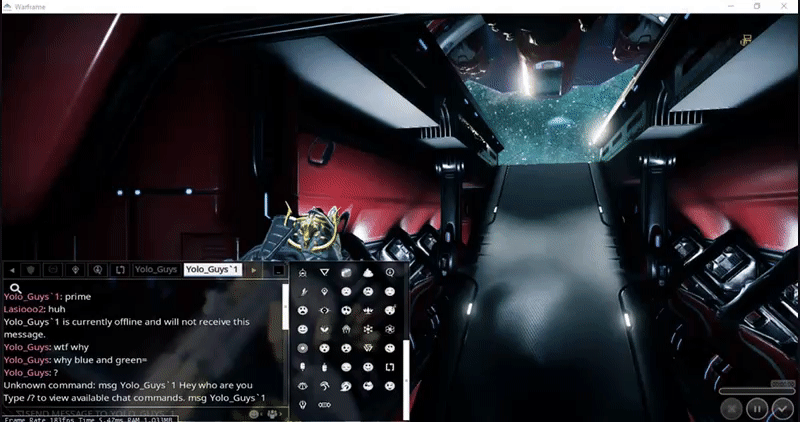
Task: Insert the map pin emoji in the emoji panel's second row
Action: tap(324, 292)
